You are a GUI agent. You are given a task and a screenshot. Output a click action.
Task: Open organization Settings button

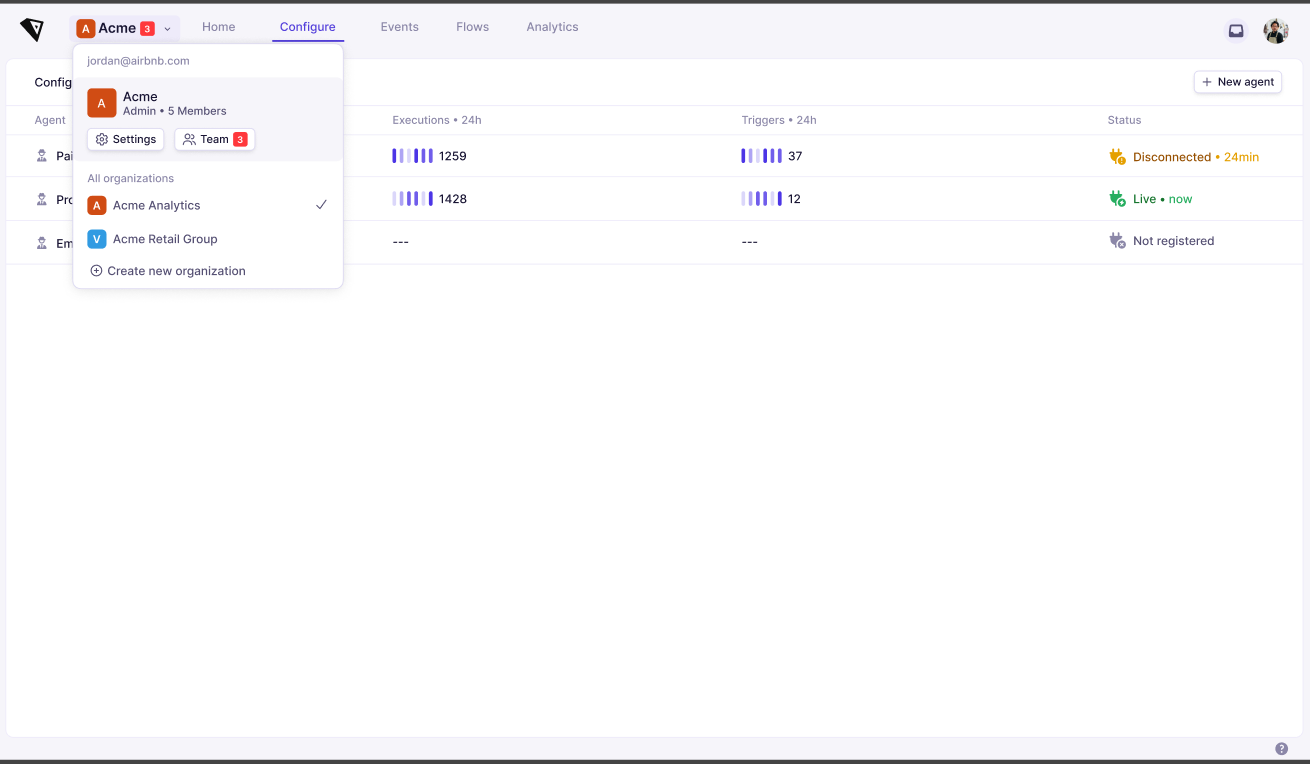click(126, 139)
